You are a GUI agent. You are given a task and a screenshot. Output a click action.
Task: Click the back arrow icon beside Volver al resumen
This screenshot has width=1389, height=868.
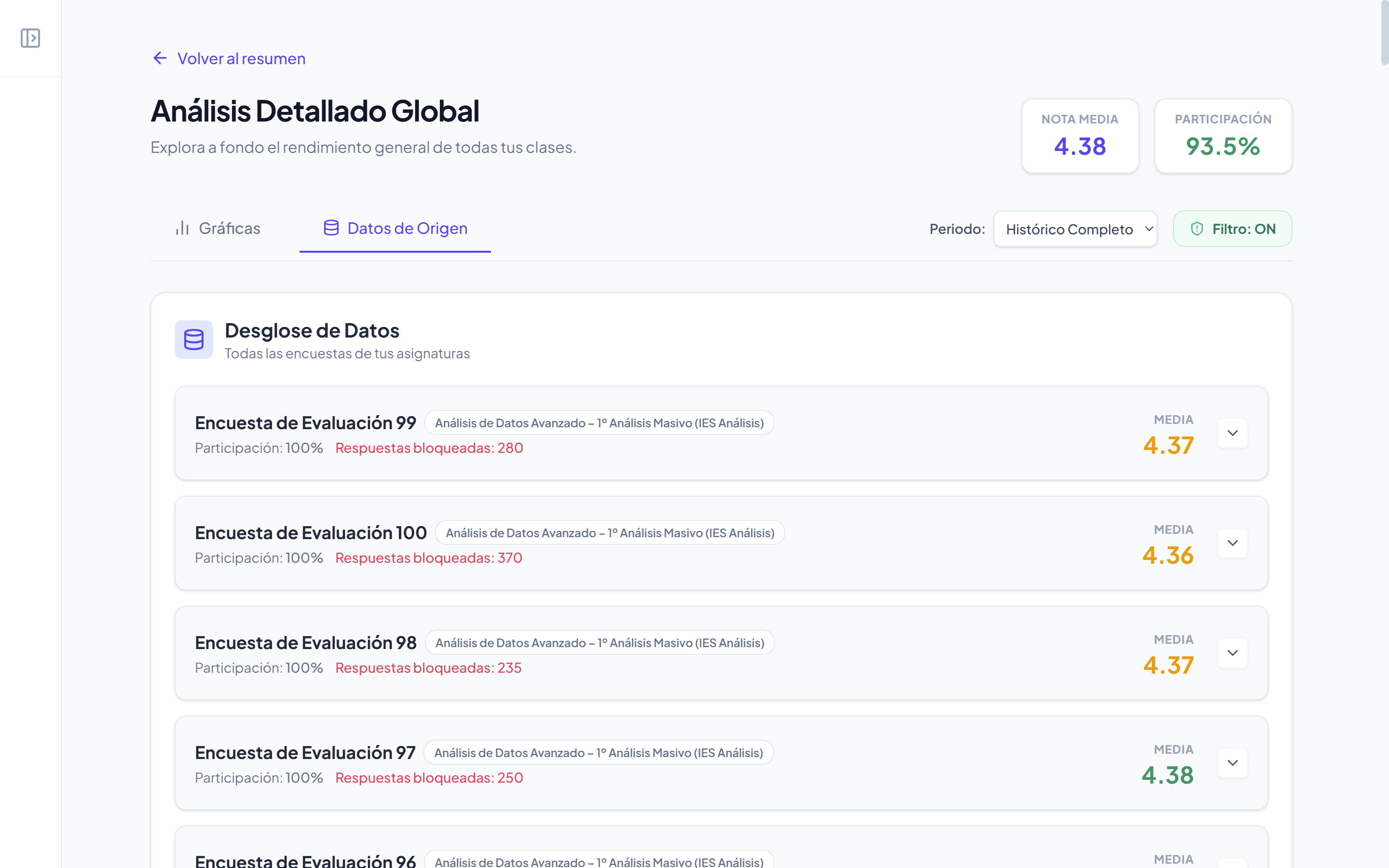(x=160, y=58)
